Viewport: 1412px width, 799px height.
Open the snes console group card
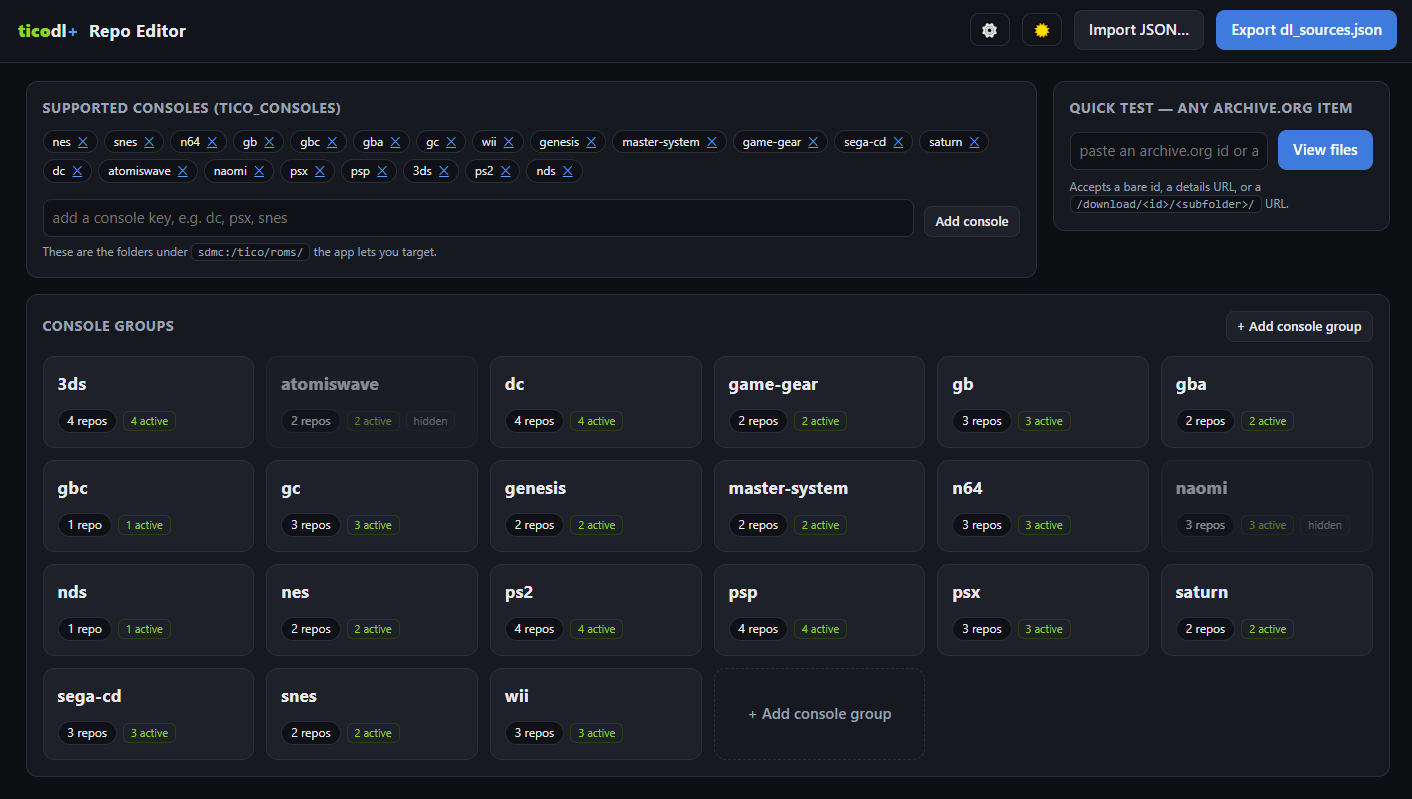click(372, 714)
